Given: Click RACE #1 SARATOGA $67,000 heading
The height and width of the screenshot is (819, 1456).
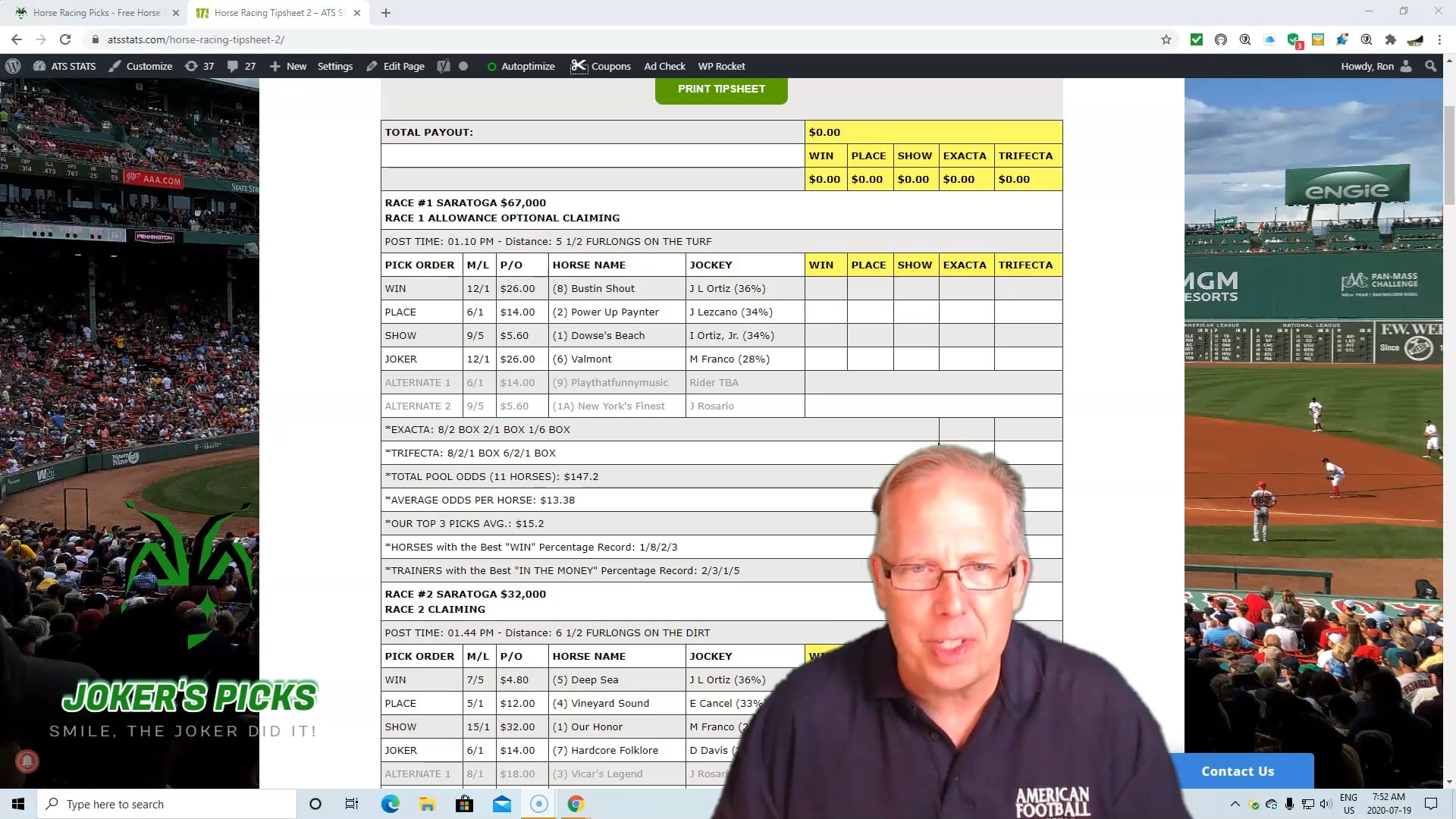Looking at the screenshot, I should pyautogui.click(x=465, y=202).
